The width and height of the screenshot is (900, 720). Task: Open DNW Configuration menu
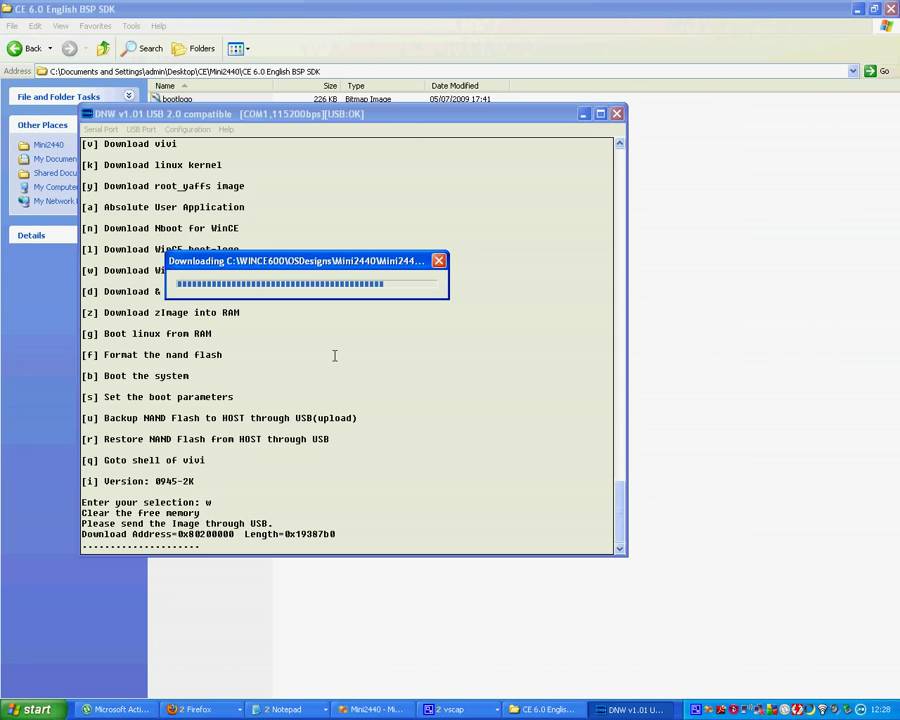[x=188, y=130]
